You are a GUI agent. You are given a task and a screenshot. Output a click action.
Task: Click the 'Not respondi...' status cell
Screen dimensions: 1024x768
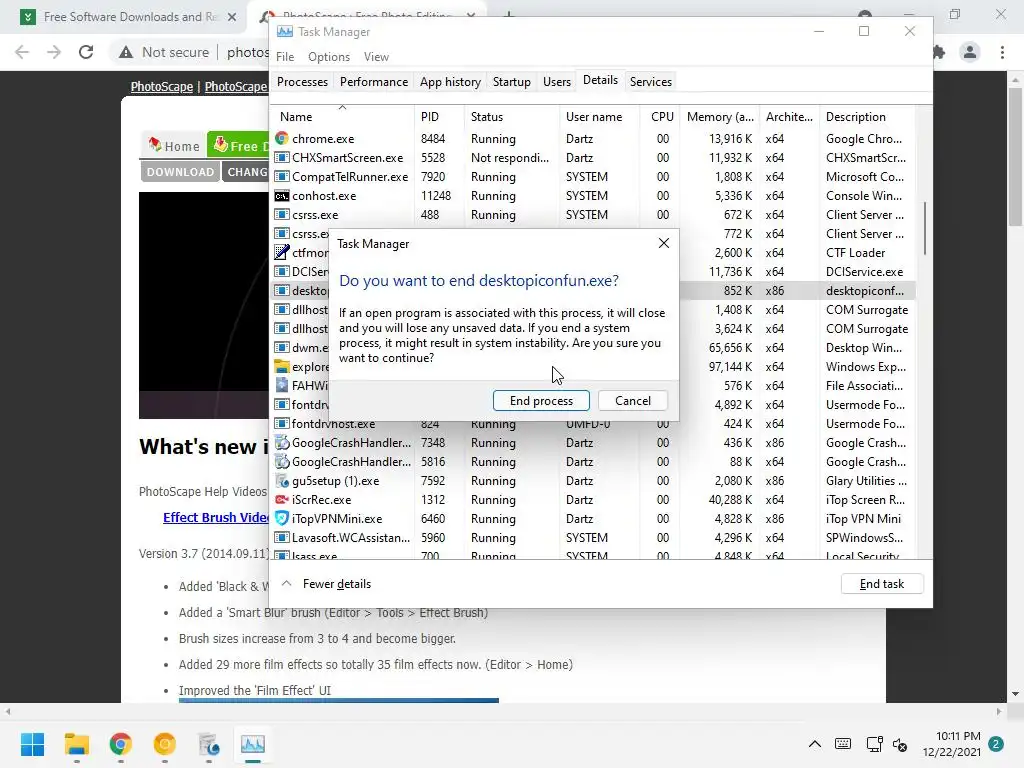point(509,157)
